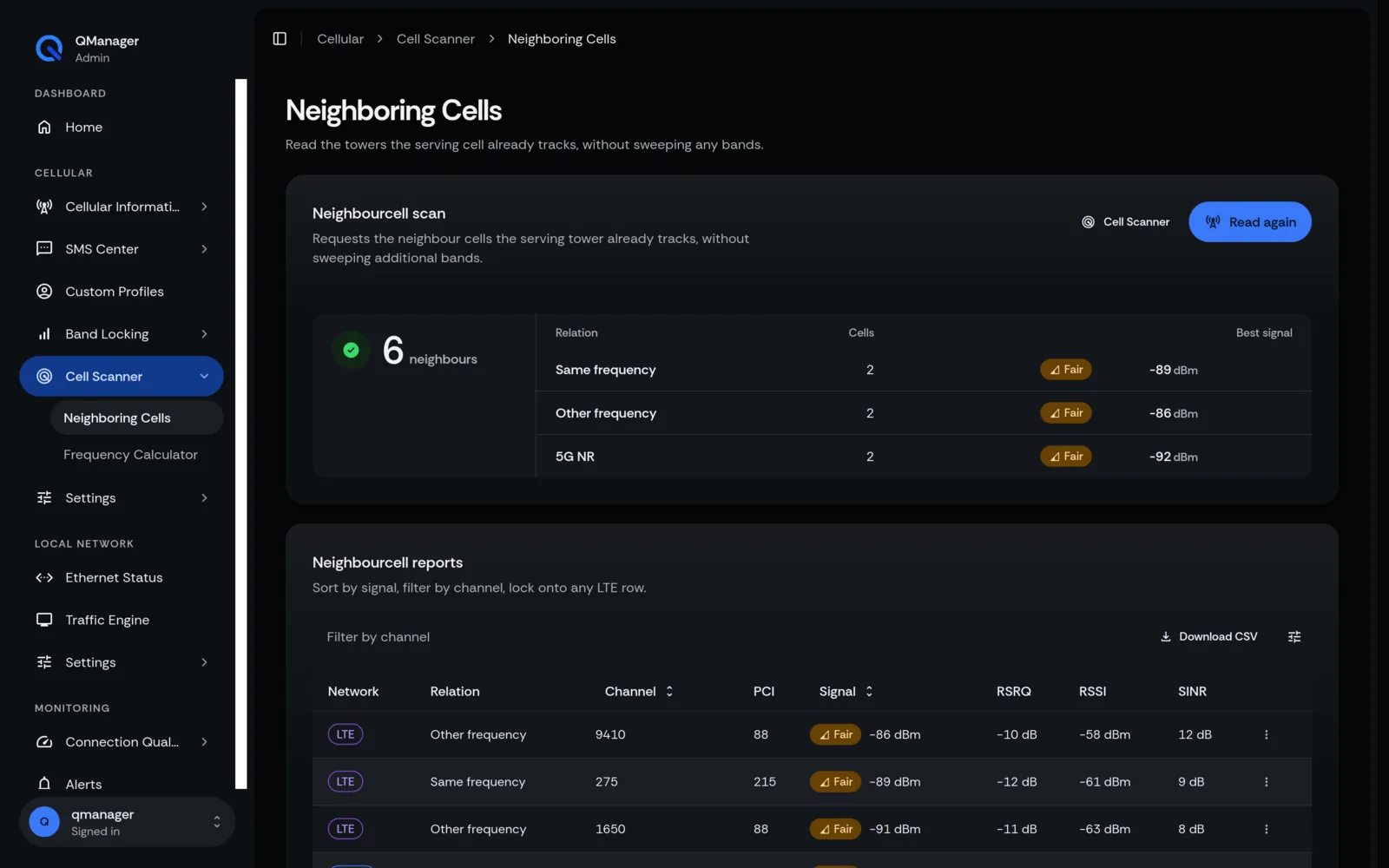Viewport: 1389px width, 868px height.
Task: Click the QManager logo
Action: [x=49, y=49]
